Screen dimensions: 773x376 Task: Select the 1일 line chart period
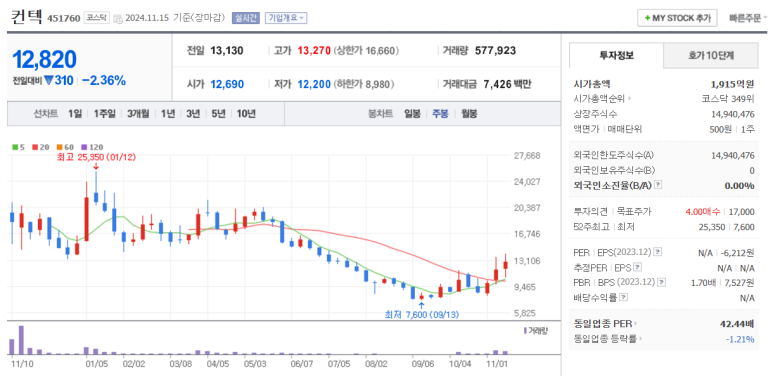(75, 114)
